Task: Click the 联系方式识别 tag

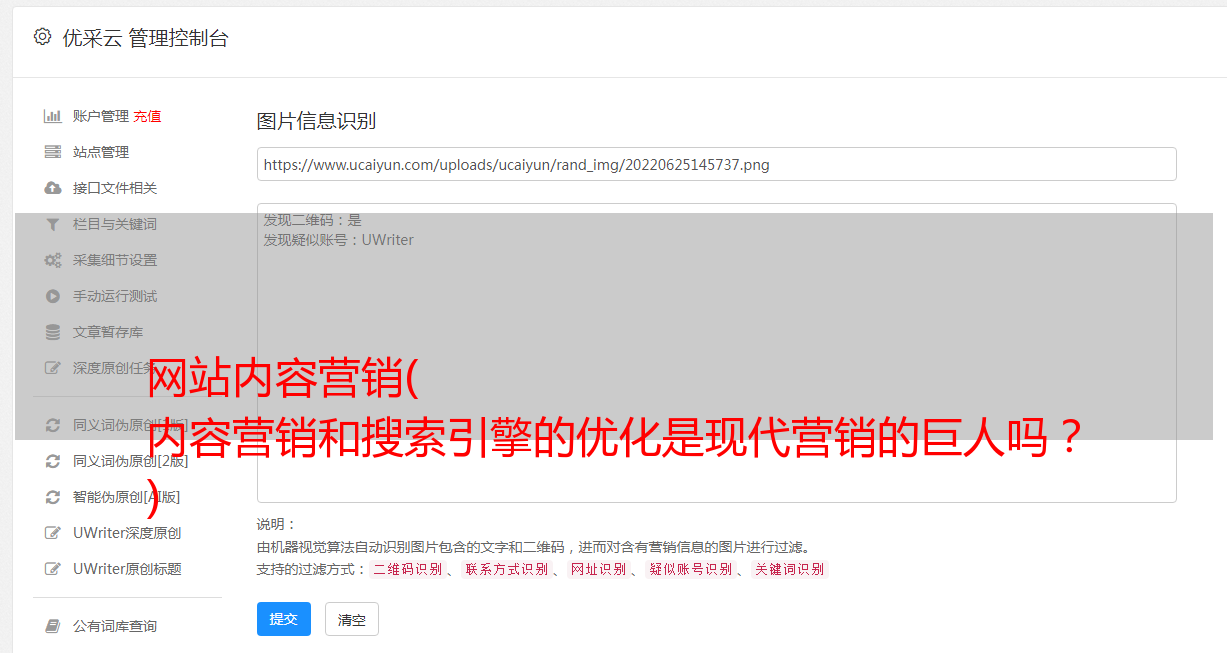Action: 506,569
